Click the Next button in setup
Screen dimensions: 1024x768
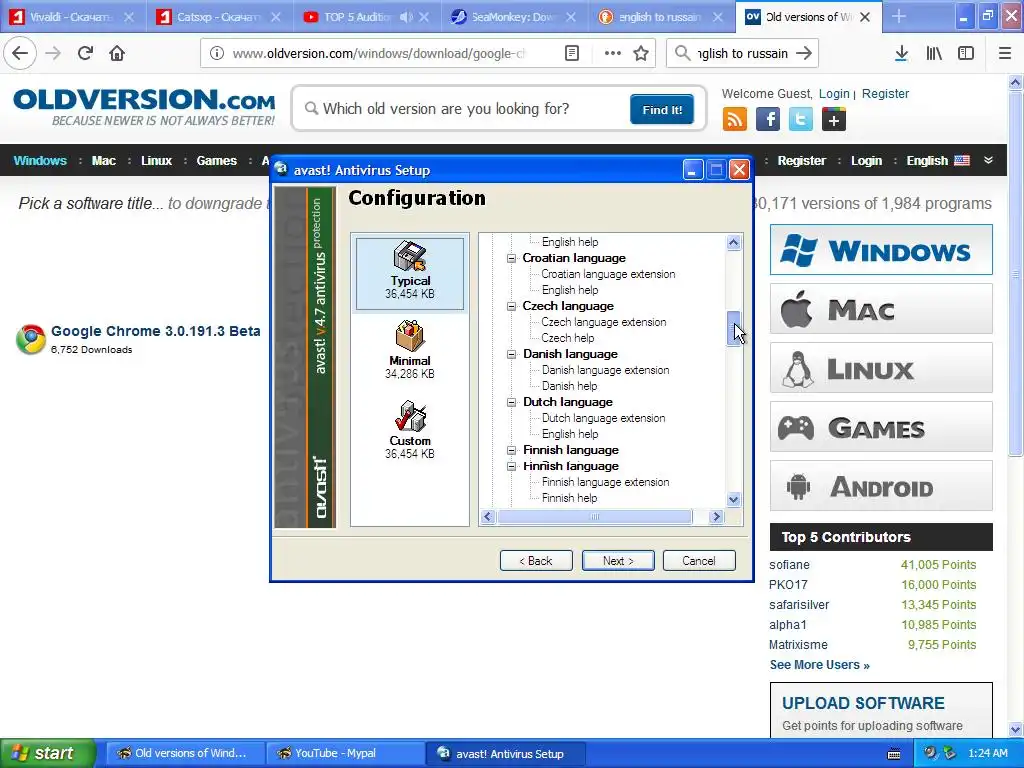click(x=618, y=560)
